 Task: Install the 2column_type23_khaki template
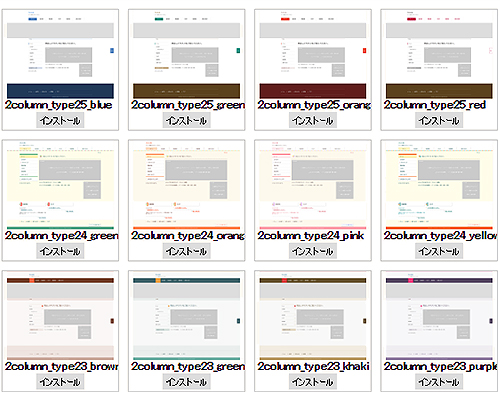(x=313, y=382)
